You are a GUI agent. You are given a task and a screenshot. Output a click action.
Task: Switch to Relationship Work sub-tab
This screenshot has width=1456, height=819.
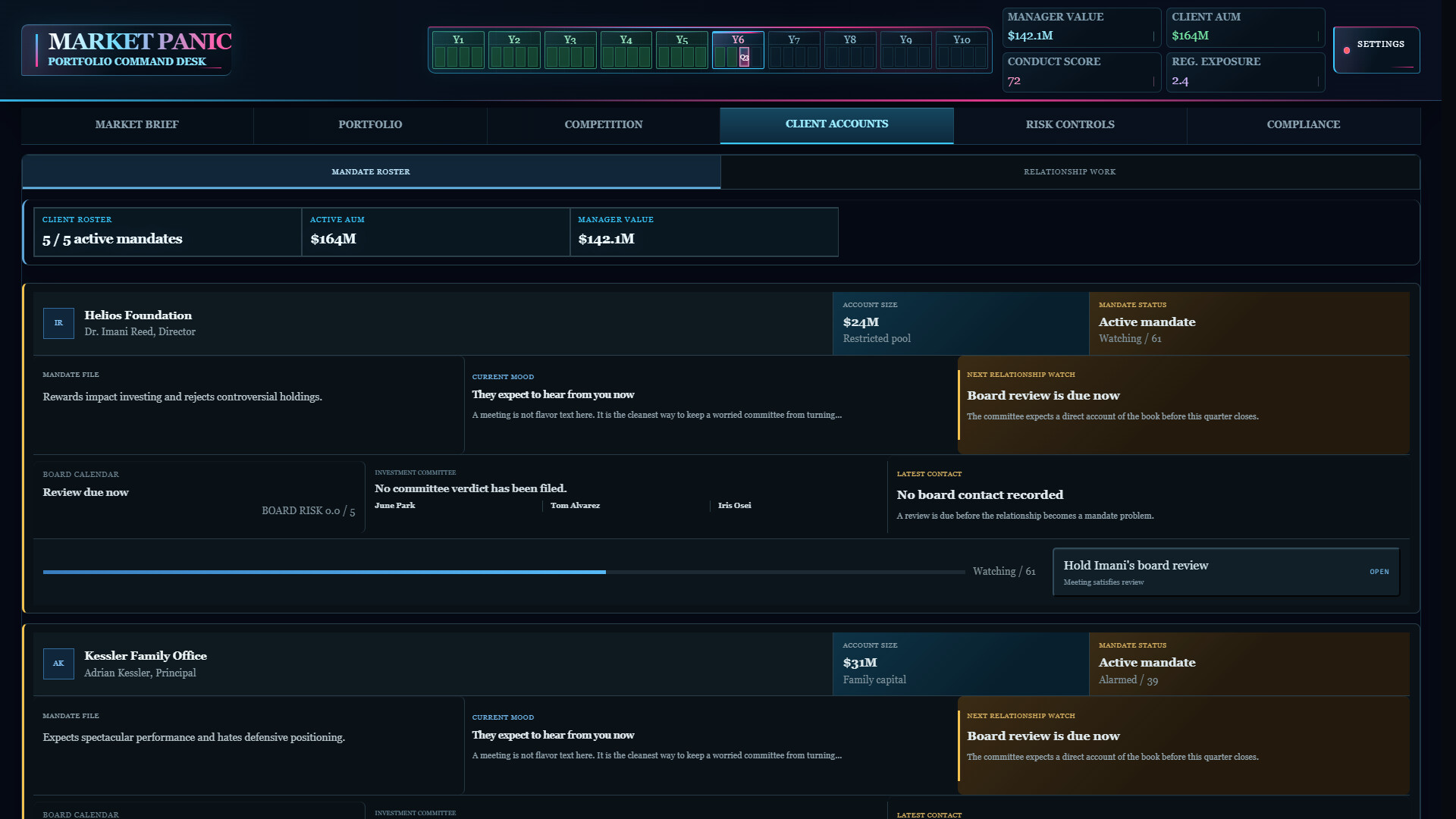tap(1069, 172)
